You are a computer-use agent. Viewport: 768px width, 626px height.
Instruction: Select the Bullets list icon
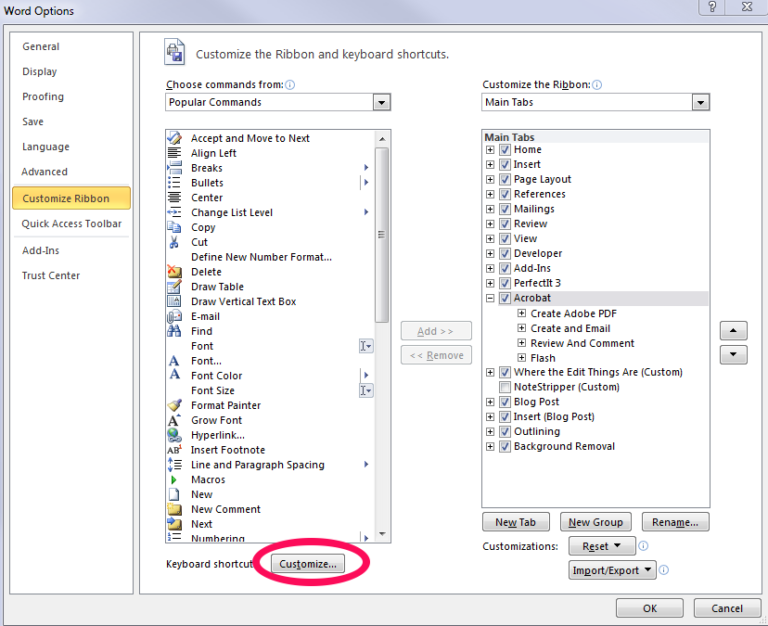click(174, 183)
